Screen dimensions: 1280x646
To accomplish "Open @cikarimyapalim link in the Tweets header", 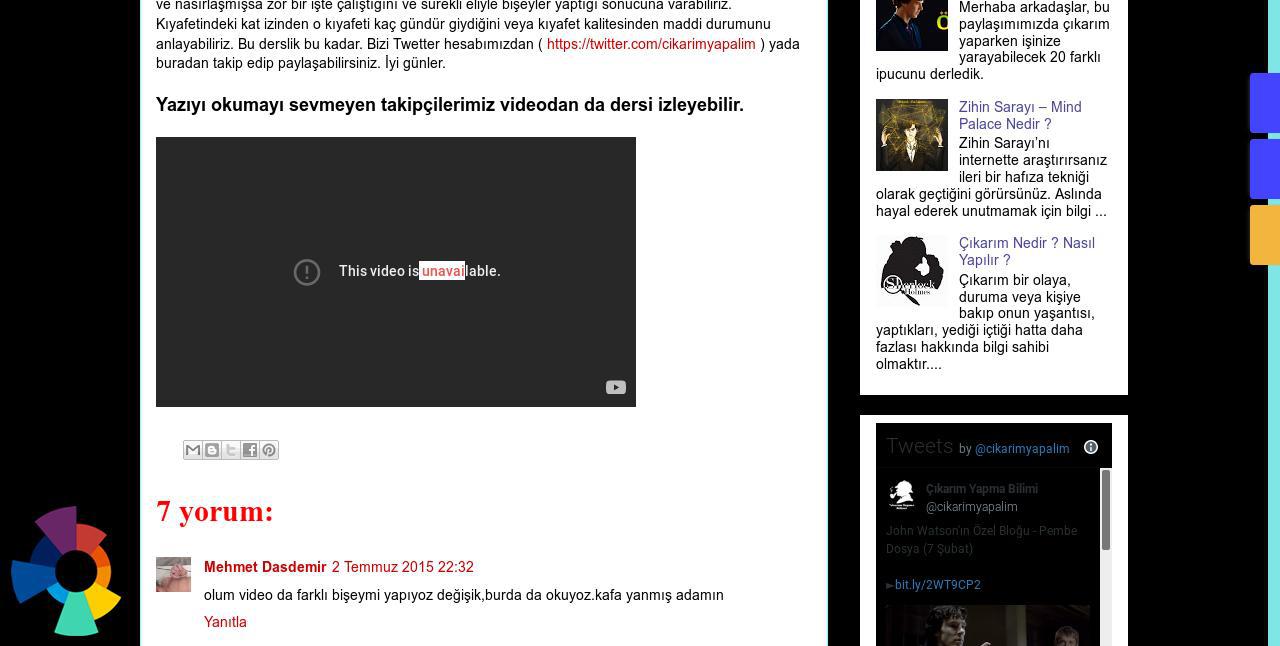I will [1022, 449].
